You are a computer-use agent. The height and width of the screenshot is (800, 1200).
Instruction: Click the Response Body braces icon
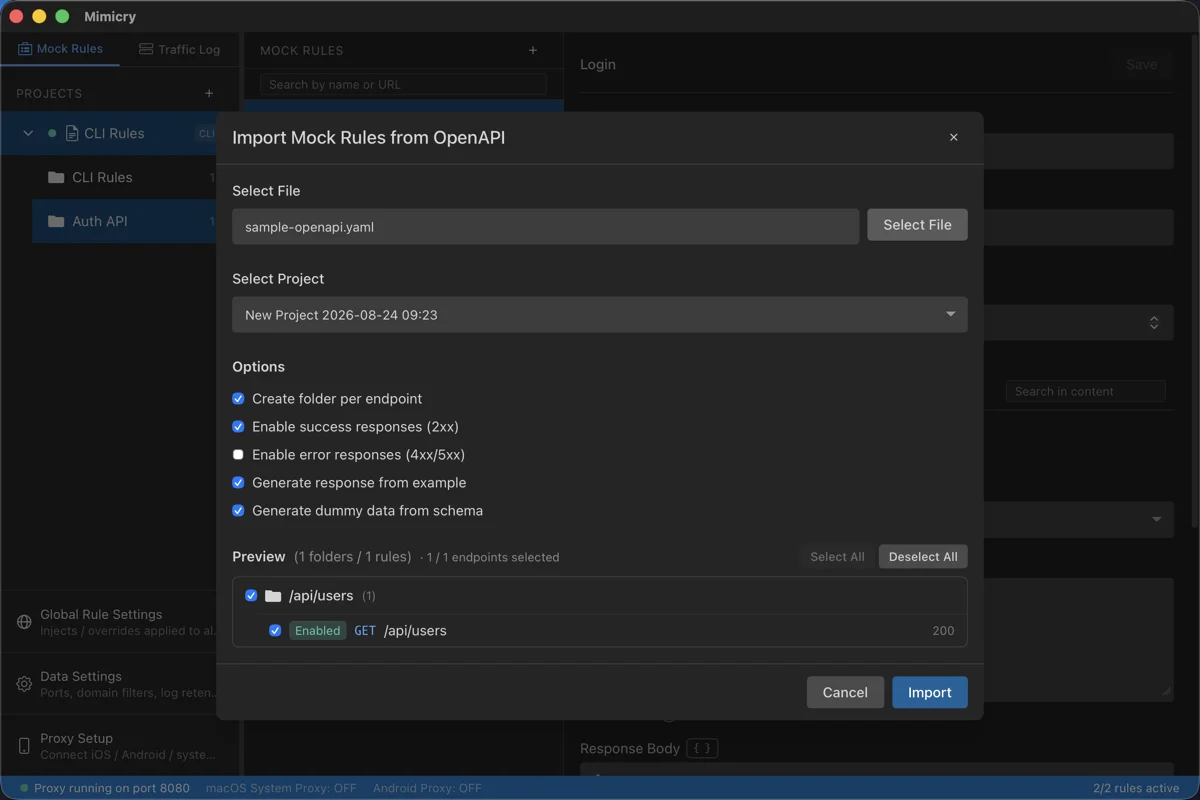click(x=702, y=748)
